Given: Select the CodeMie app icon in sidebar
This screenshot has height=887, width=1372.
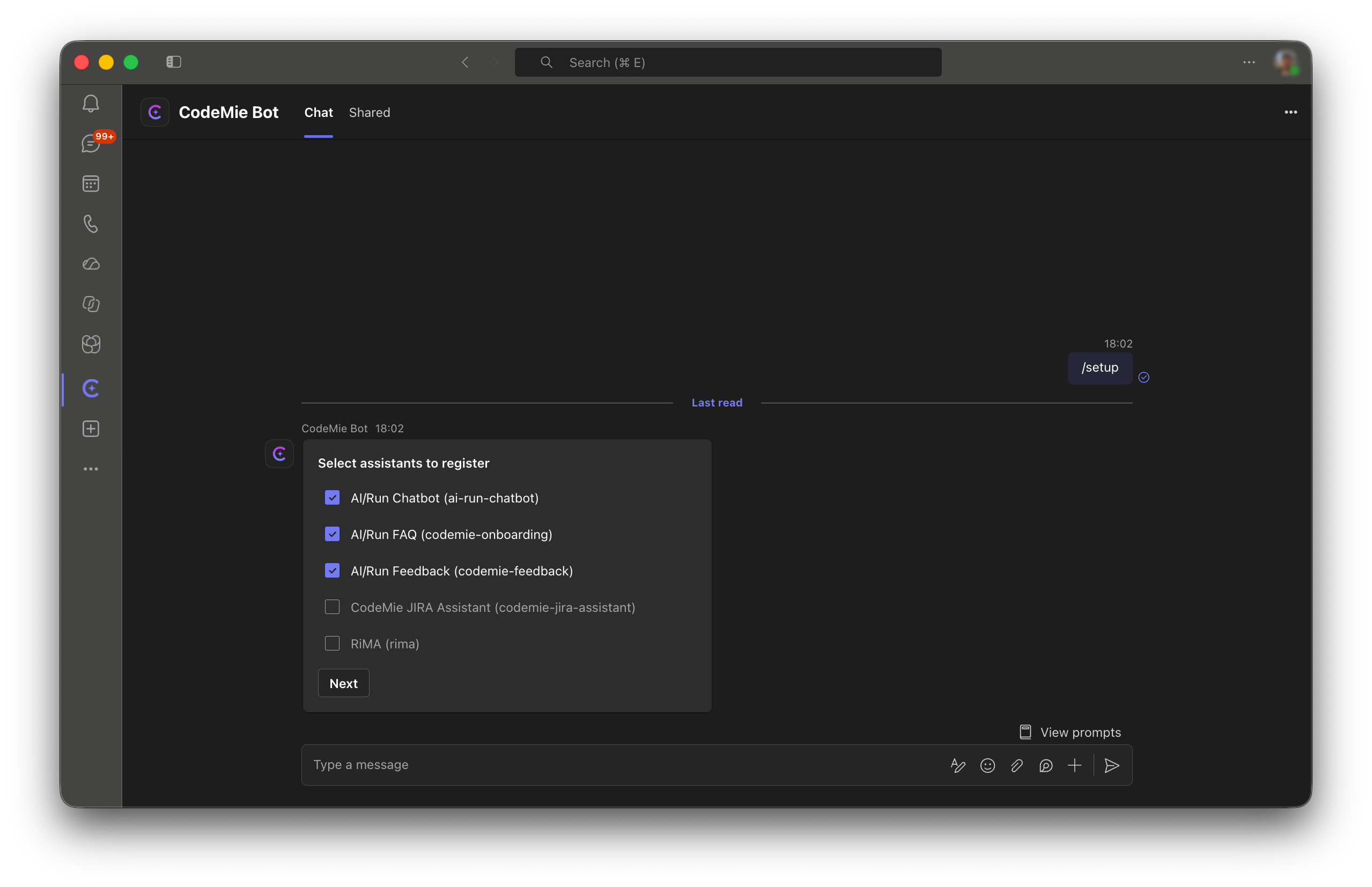Looking at the screenshot, I should (91, 388).
